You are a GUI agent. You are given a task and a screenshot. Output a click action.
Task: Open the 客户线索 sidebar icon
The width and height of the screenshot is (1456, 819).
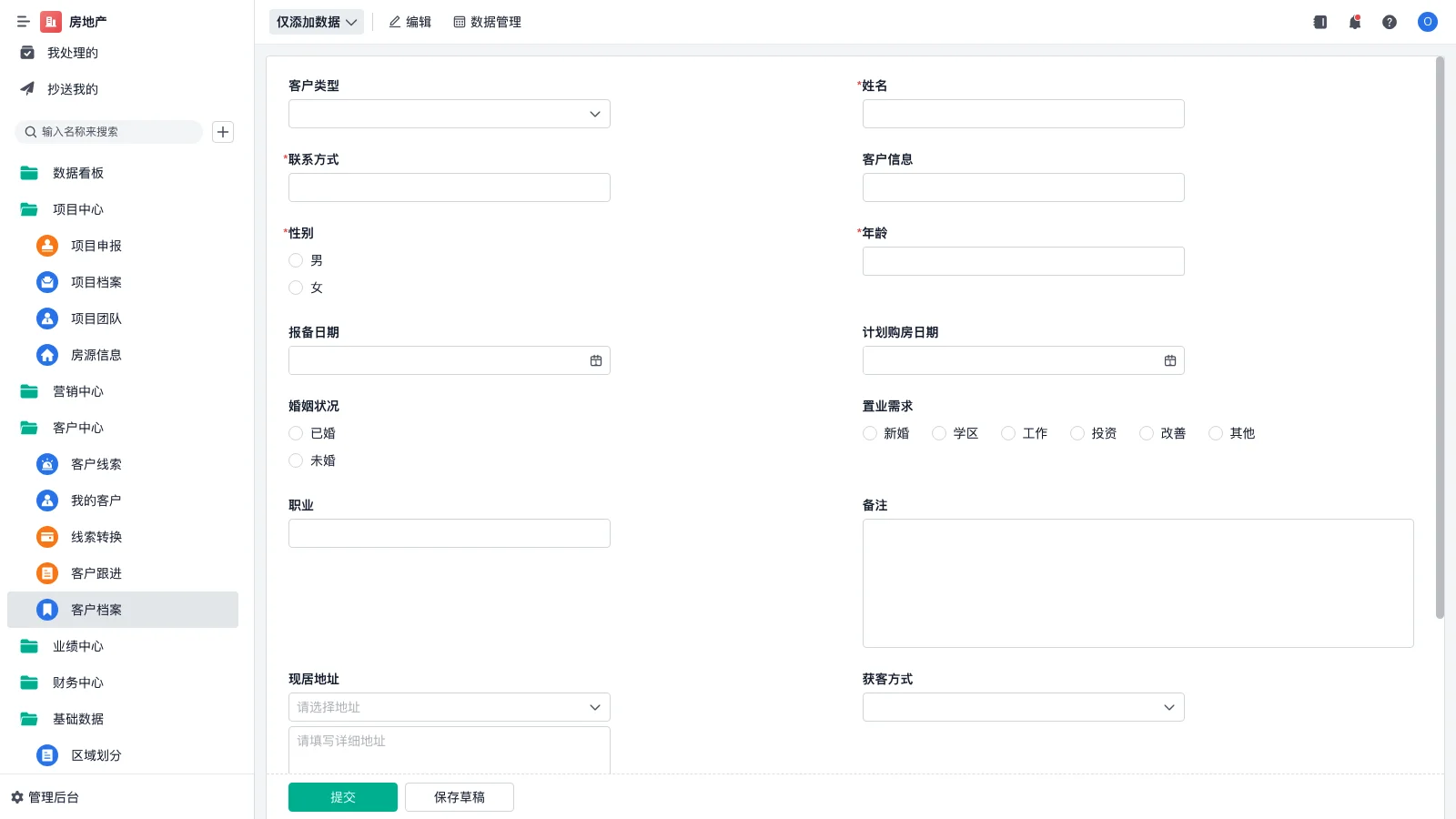coord(46,463)
